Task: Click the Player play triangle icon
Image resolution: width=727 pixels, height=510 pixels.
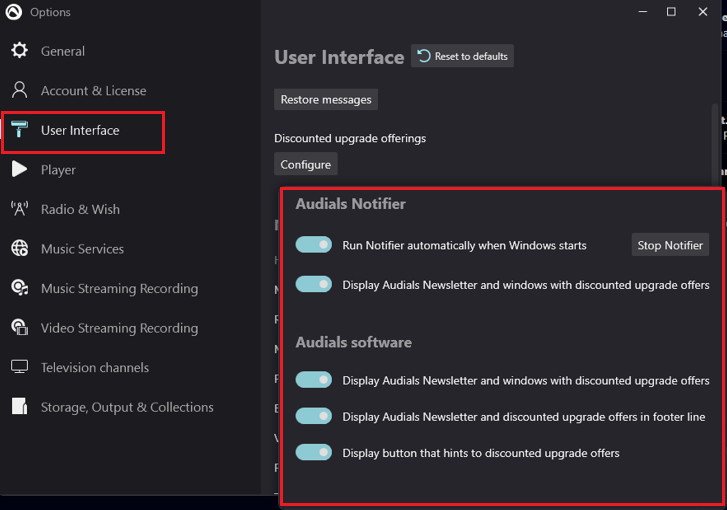Action: click(x=19, y=169)
